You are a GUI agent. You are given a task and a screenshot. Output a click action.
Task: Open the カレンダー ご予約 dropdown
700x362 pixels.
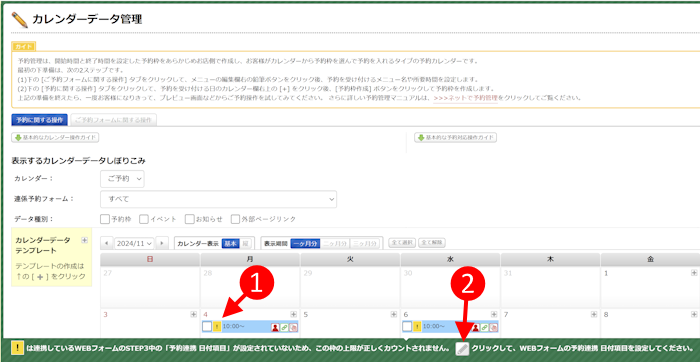122,179
